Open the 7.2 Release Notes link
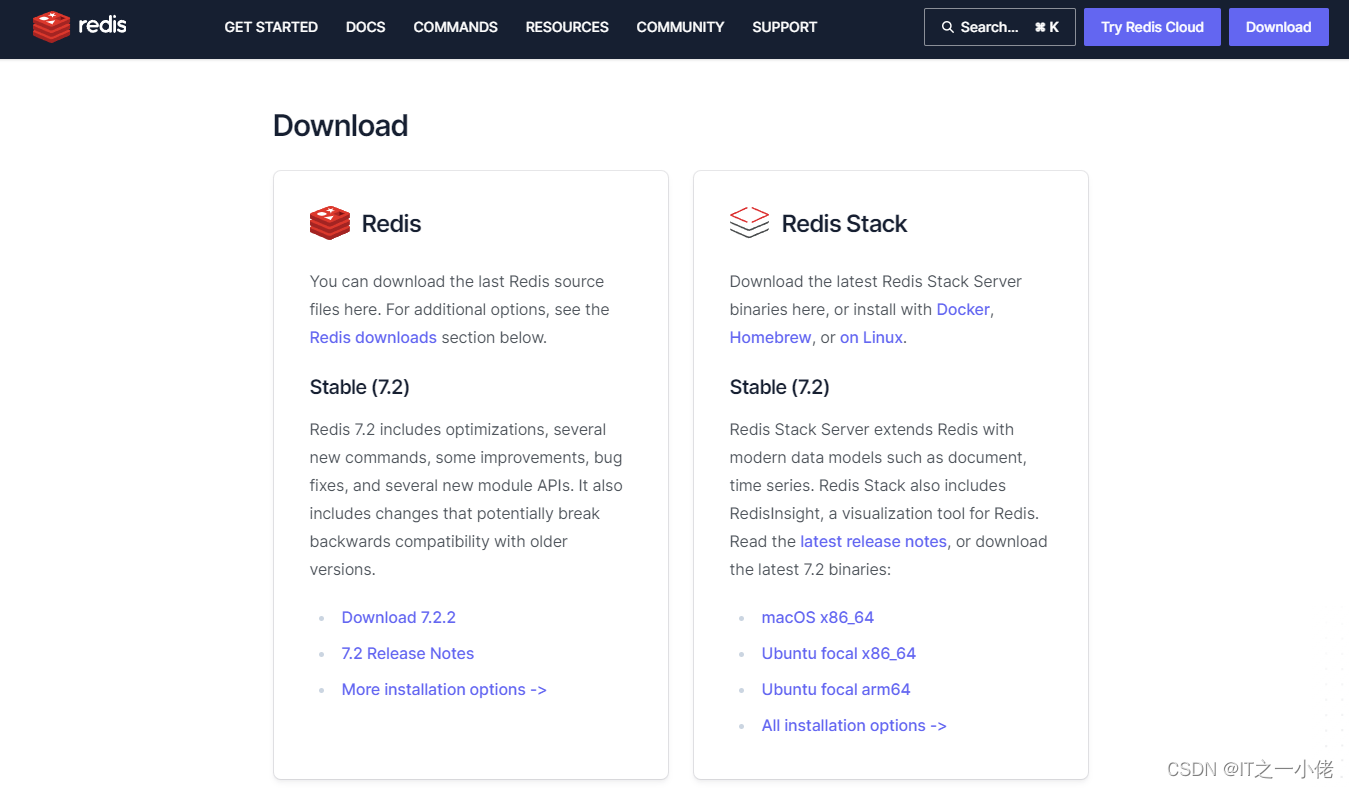 coord(408,653)
